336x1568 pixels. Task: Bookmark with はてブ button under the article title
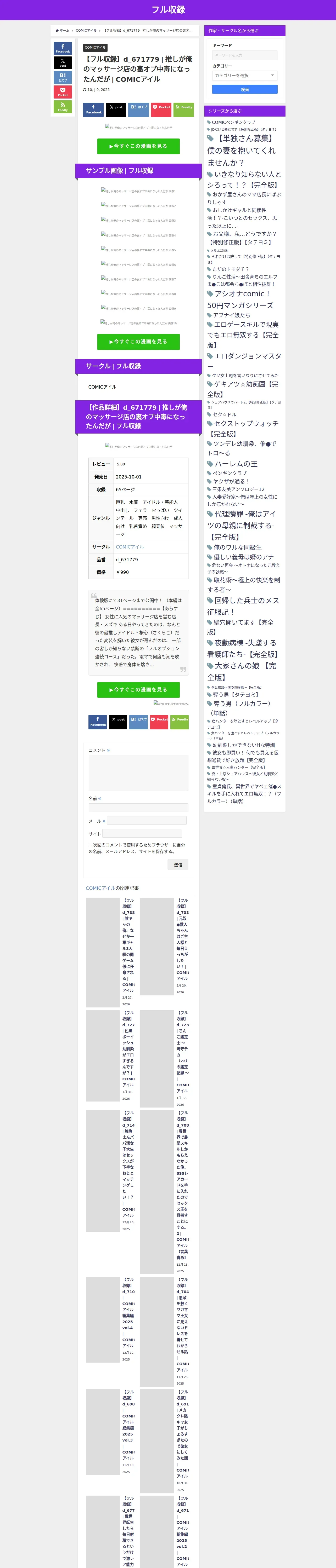point(138,109)
